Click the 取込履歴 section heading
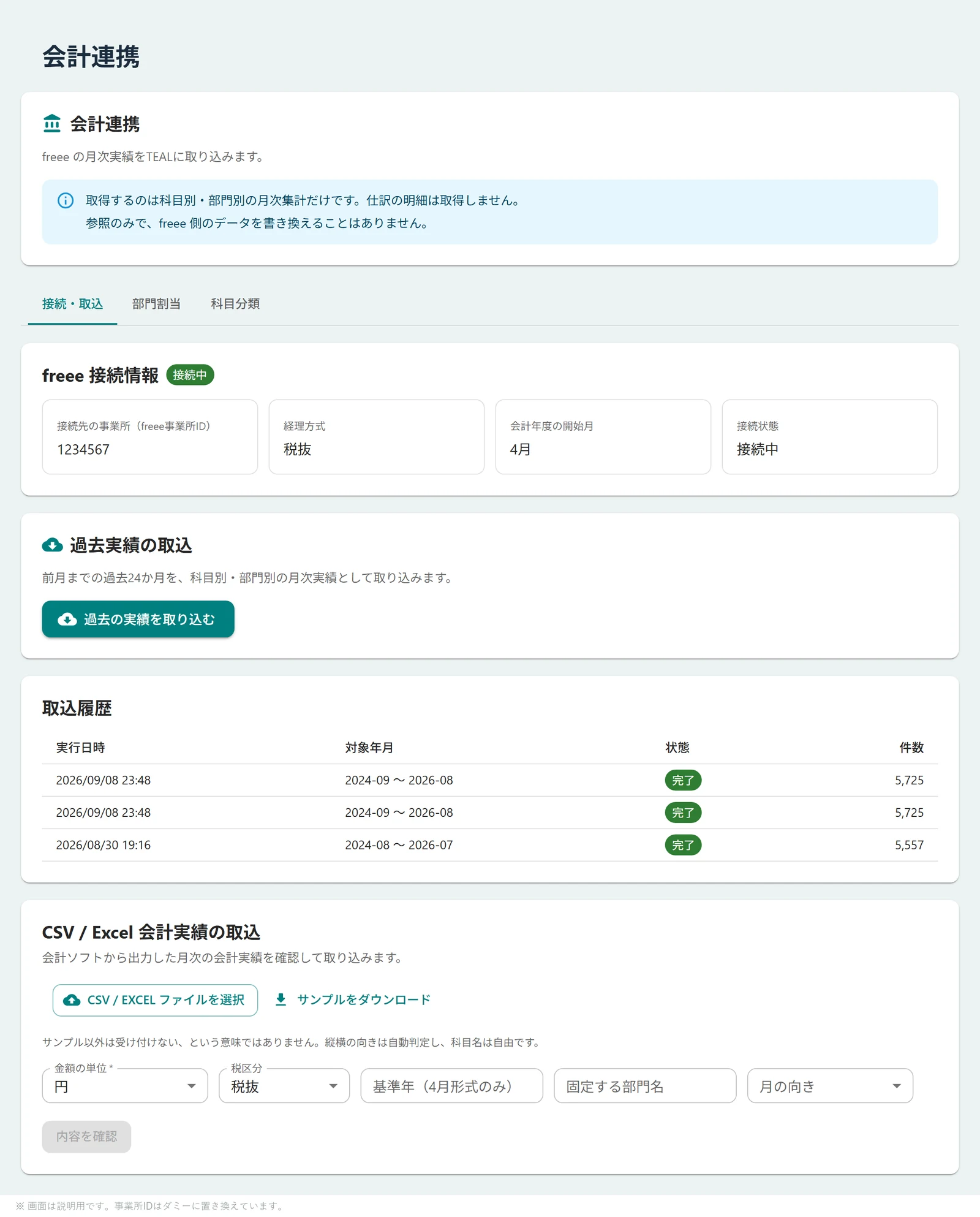 (x=77, y=708)
